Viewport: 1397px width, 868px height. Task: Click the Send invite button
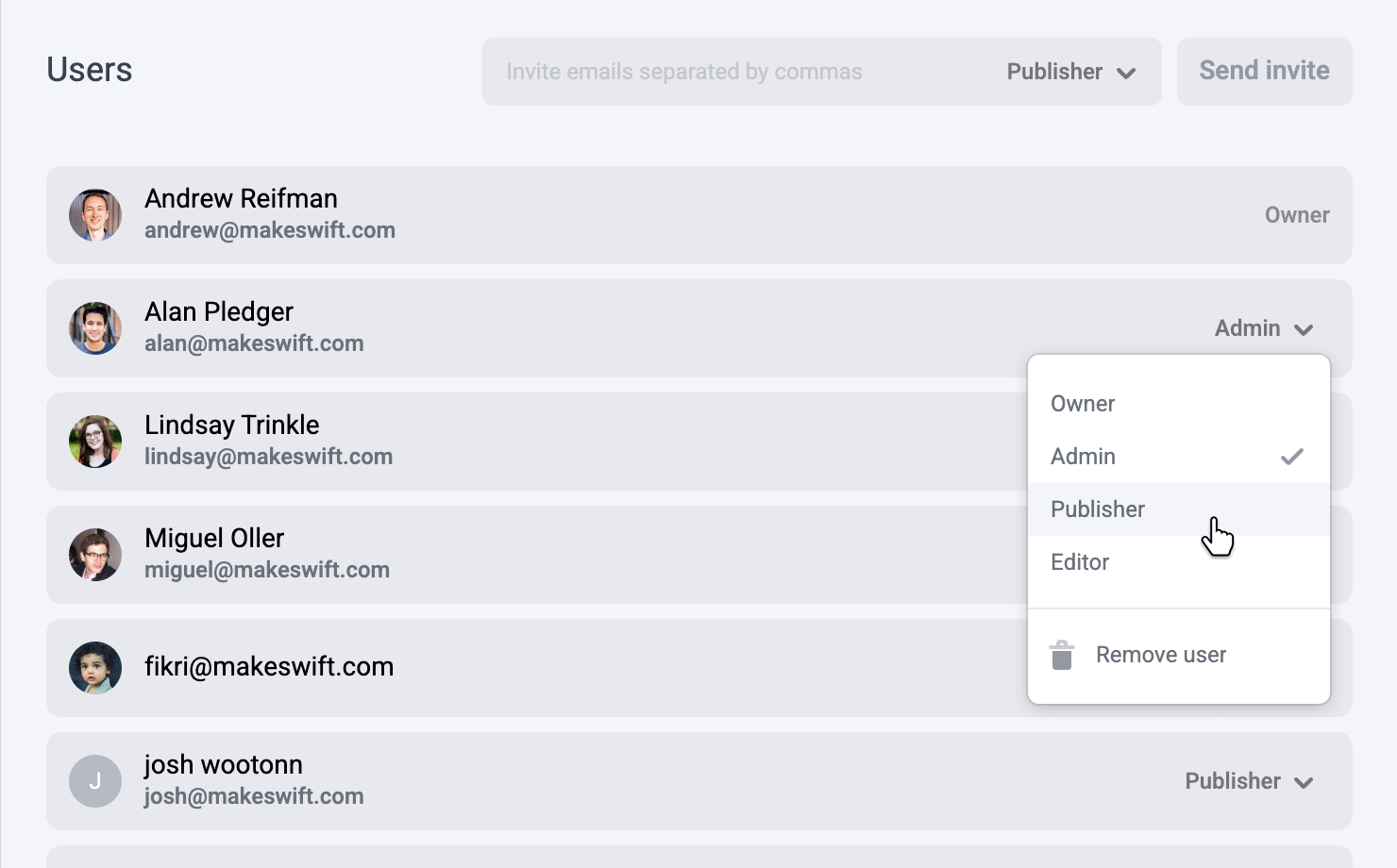point(1264,71)
